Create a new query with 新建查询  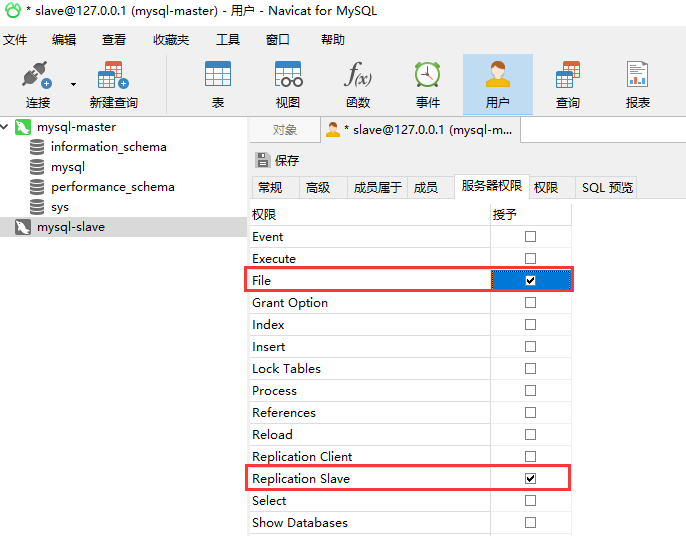pos(114,85)
